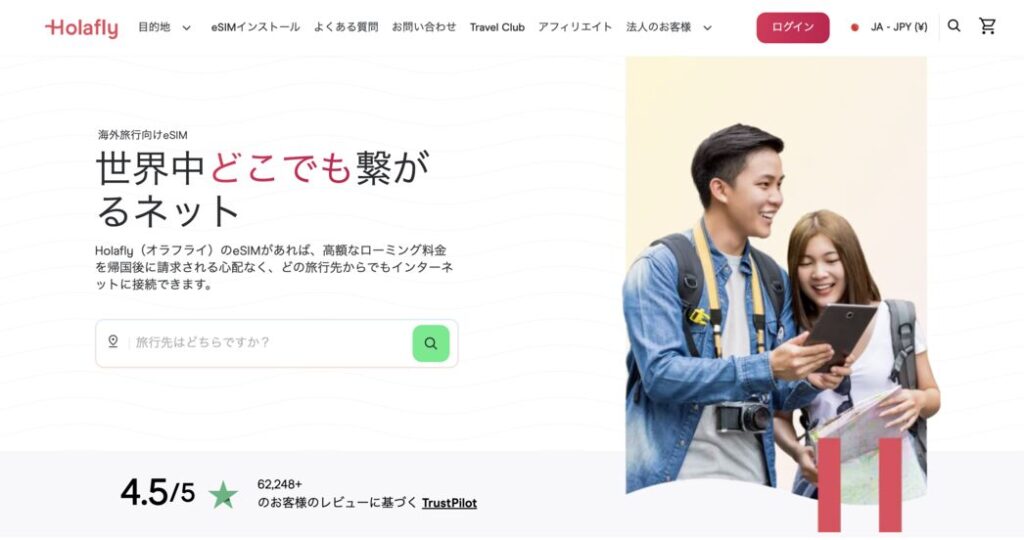Screen dimensions: 1024x540
Task: Open the eSIMインストール menu item
Action: (255, 27)
